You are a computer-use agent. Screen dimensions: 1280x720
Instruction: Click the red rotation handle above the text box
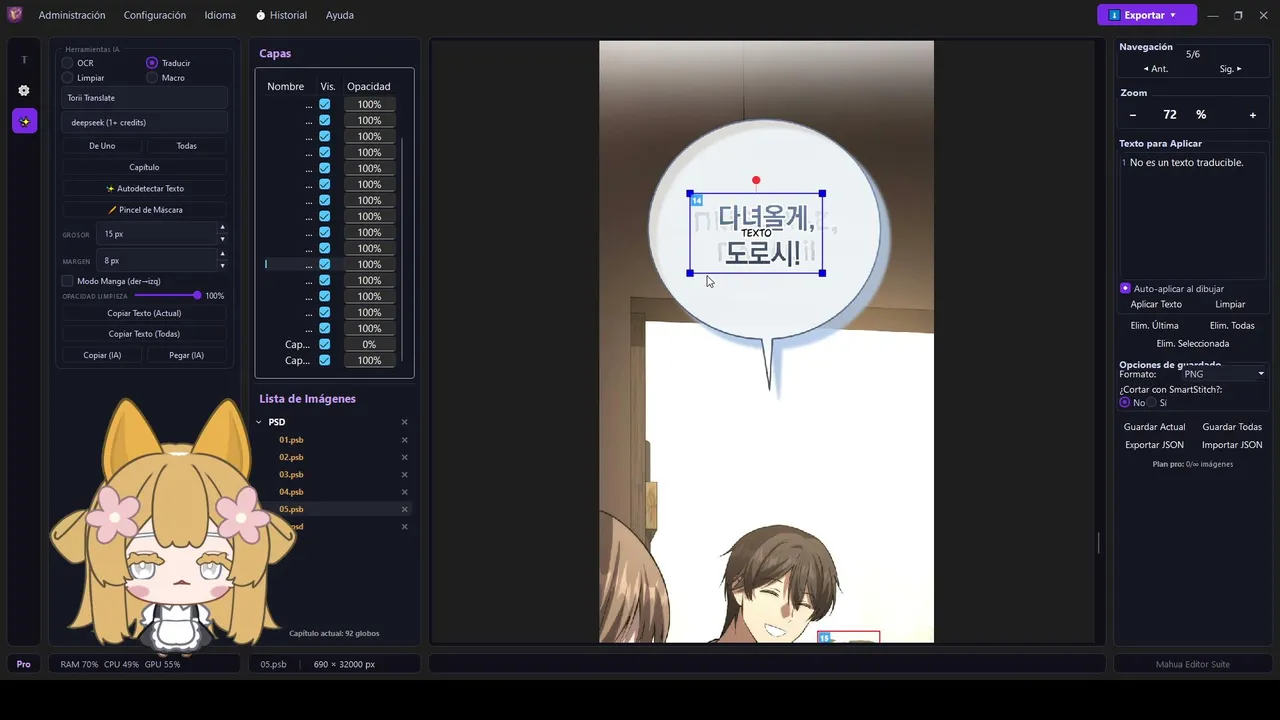tap(756, 180)
